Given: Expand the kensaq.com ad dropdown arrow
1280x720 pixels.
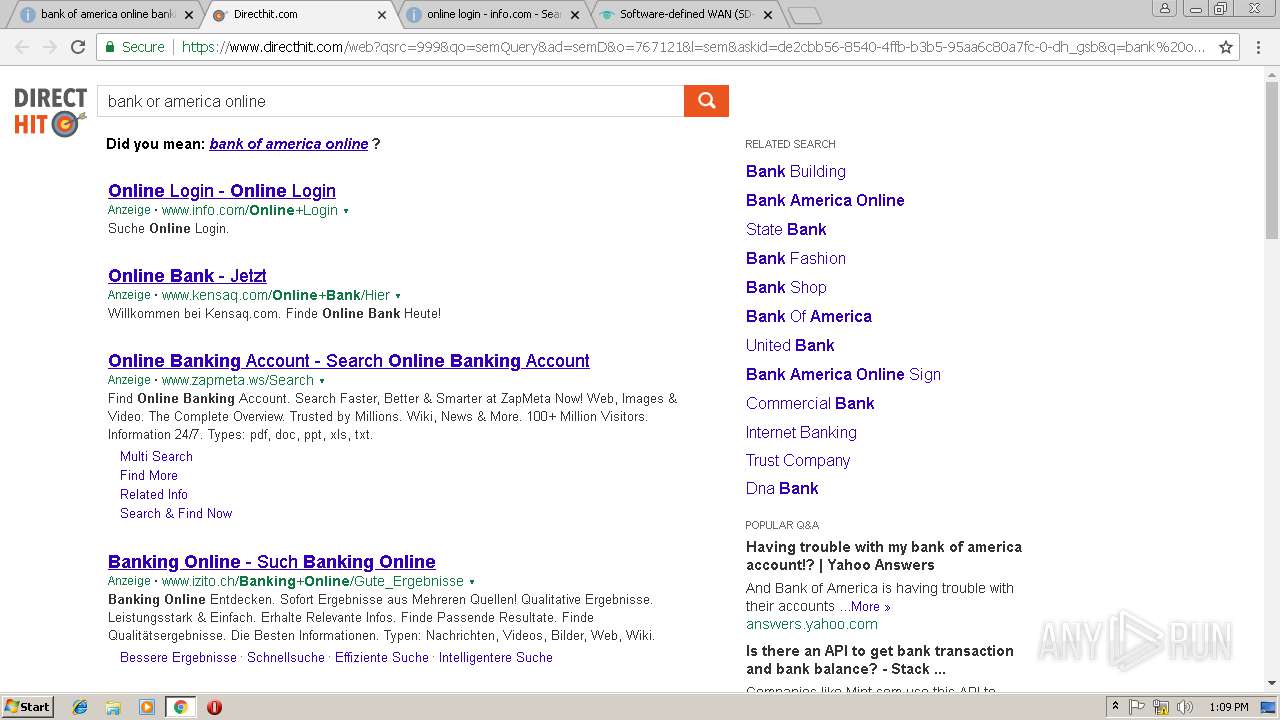Looking at the screenshot, I should [x=398, y=296].
